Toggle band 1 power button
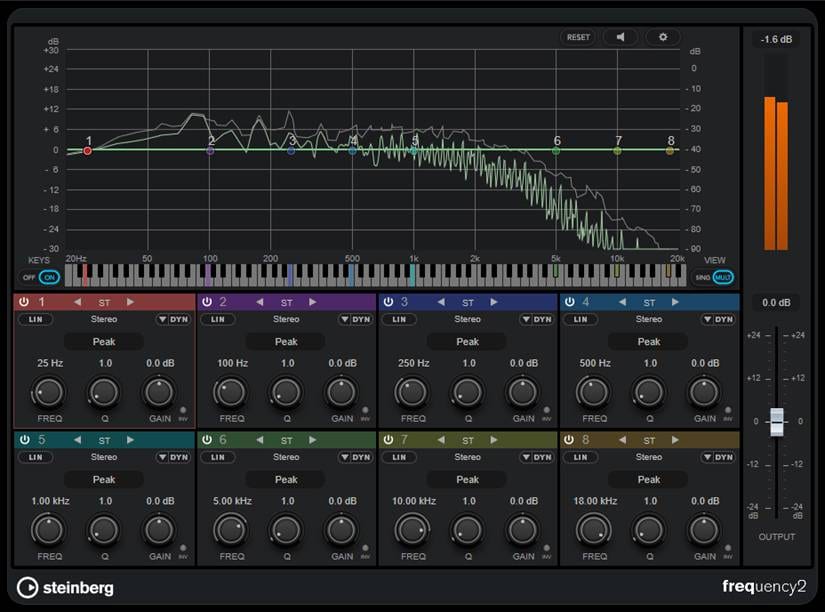Image resolution: width=825 pixels, height=612 pixels. [24, 302]
